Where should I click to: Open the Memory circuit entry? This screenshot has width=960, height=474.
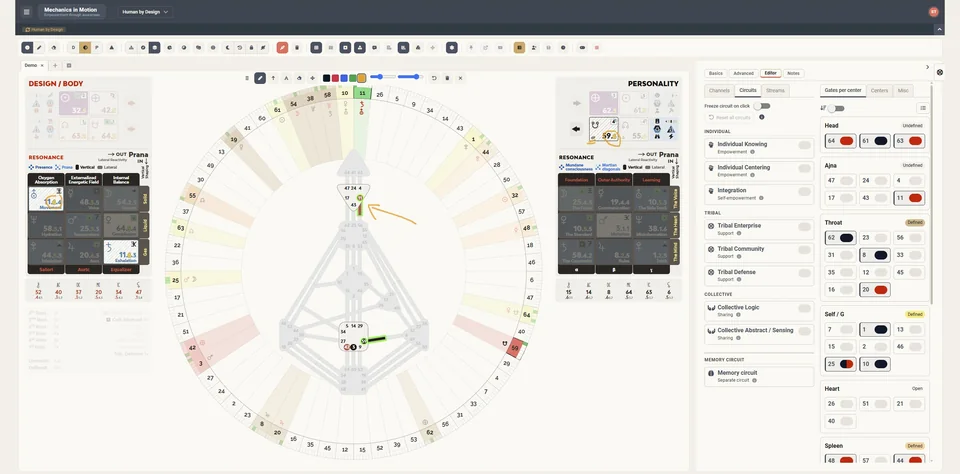coord(759,376)
